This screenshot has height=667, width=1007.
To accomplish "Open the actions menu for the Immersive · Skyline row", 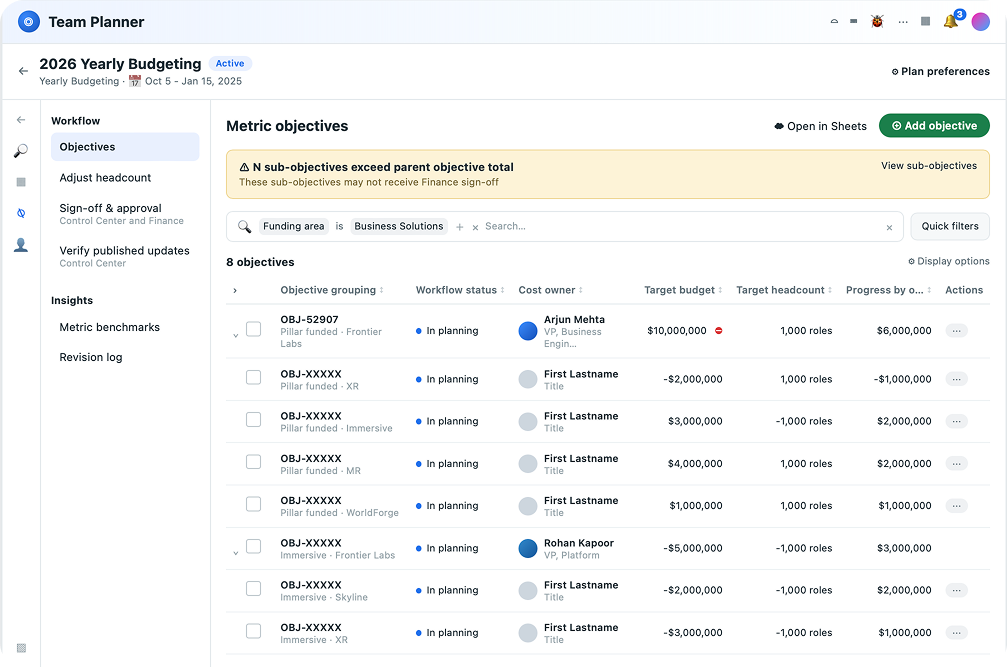I will (956, 590).
